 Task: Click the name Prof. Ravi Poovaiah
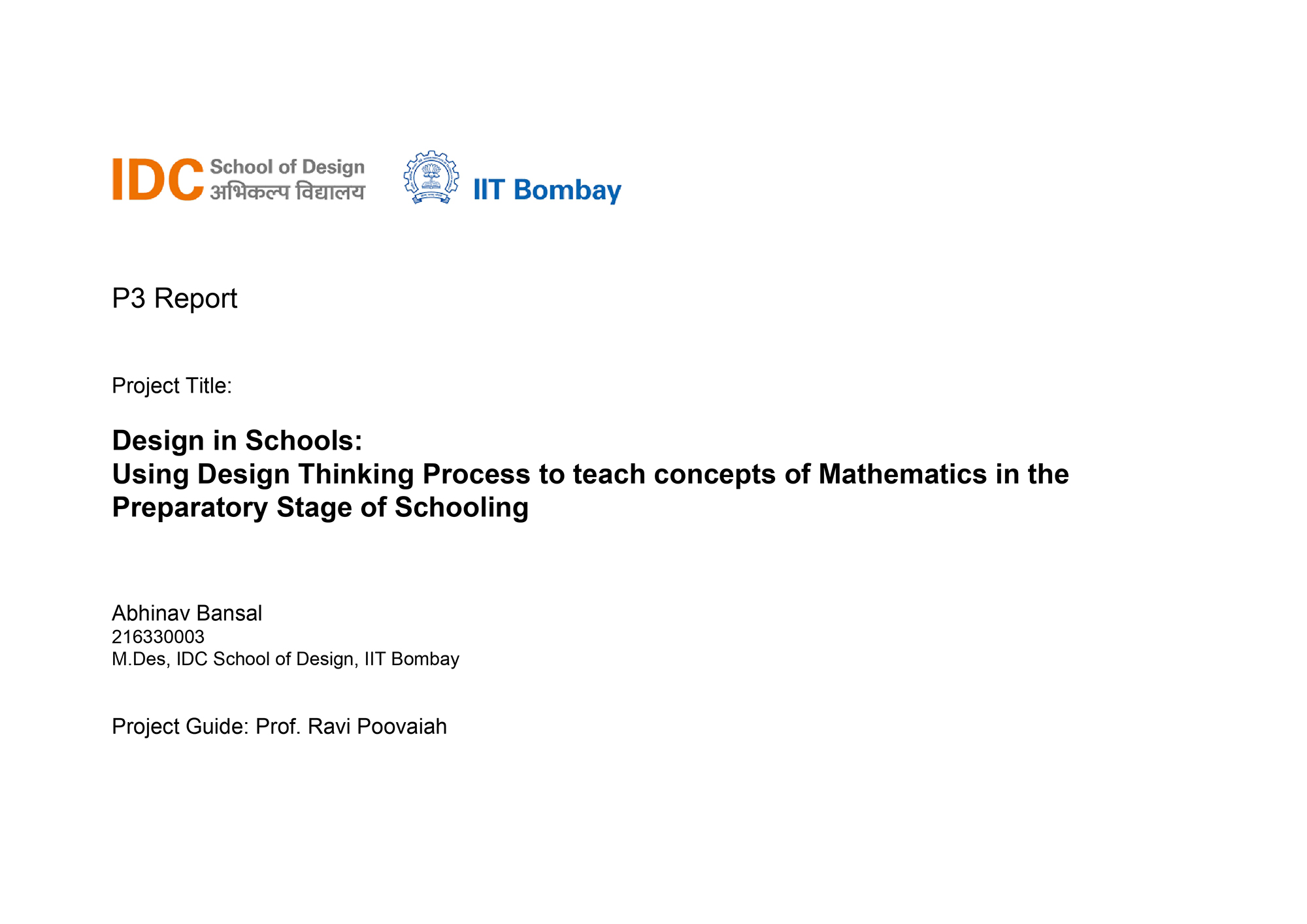351,726
